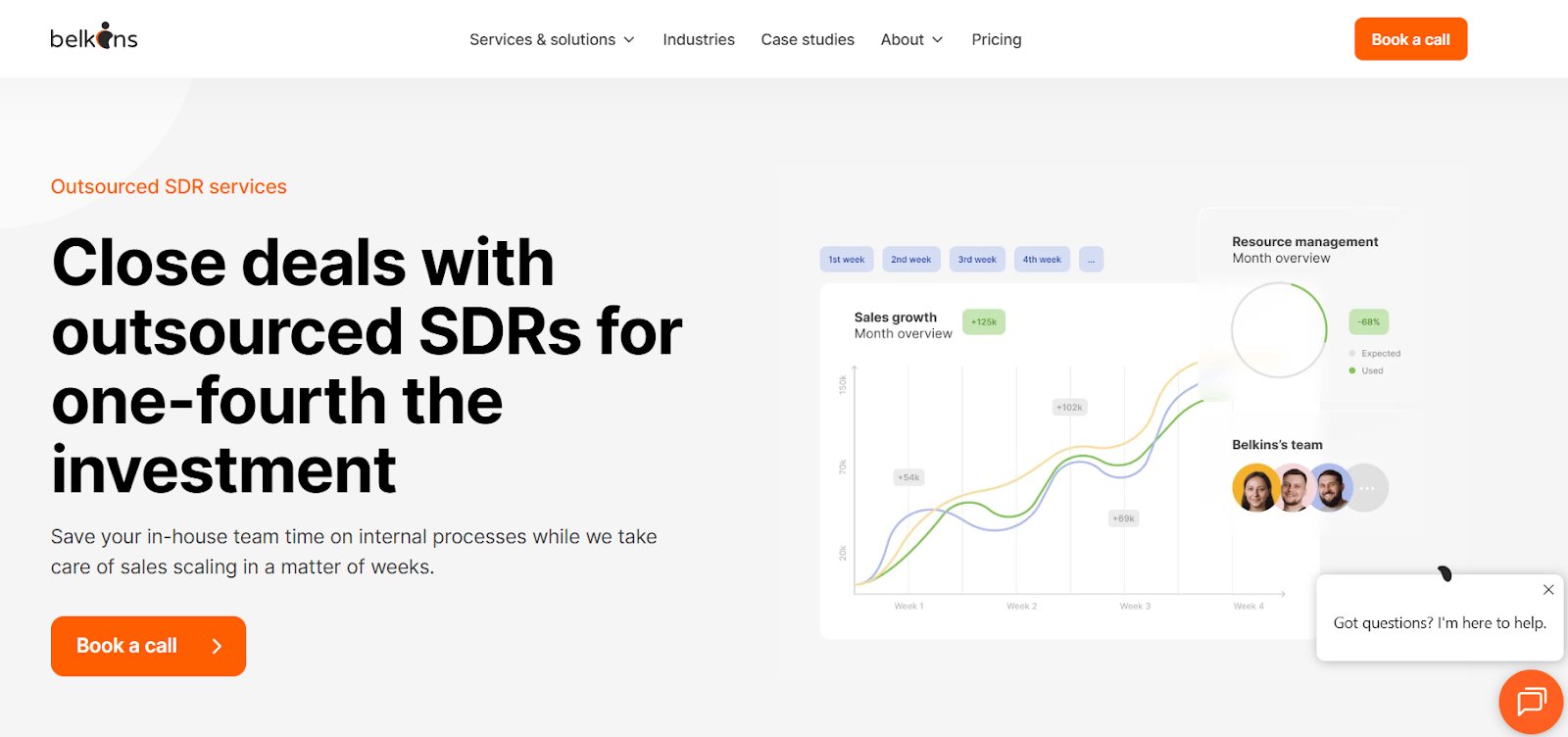
Task: Open the Pricing page
Action: click(x=997, y=39)
